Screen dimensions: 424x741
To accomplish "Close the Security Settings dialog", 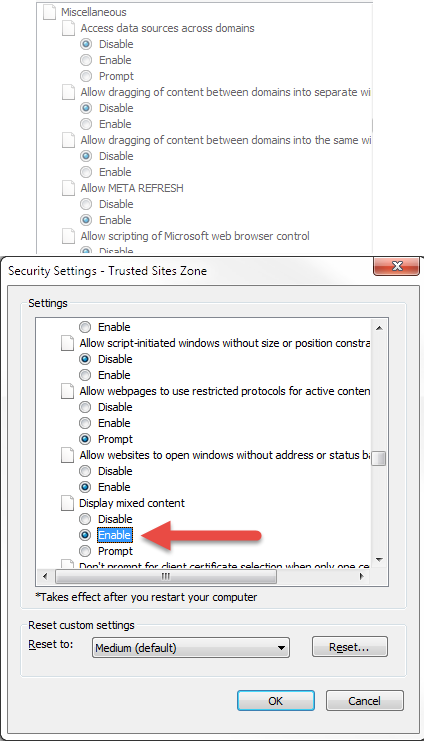I will [x=397, y=266].
